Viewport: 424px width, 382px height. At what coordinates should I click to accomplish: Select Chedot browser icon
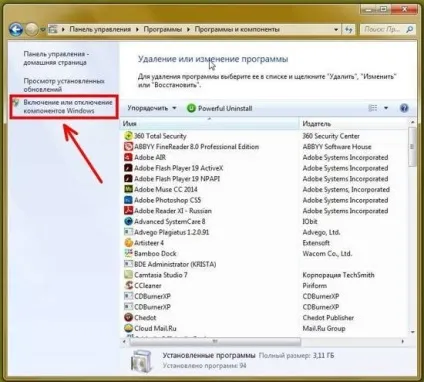pyautogui.click(x=128, y=317)
